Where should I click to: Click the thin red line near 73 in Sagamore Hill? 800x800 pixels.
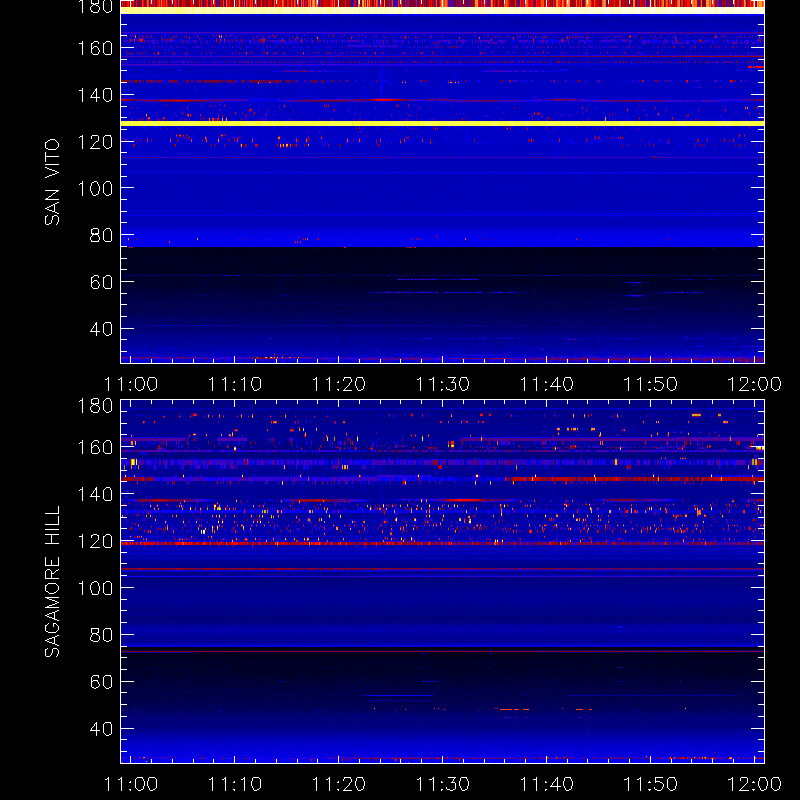(x=442, y=652)
